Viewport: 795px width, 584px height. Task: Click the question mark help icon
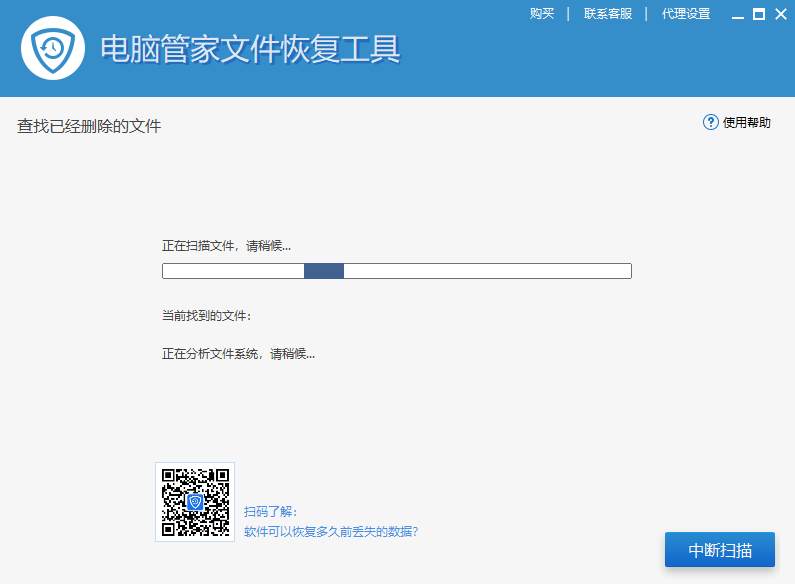711,122
